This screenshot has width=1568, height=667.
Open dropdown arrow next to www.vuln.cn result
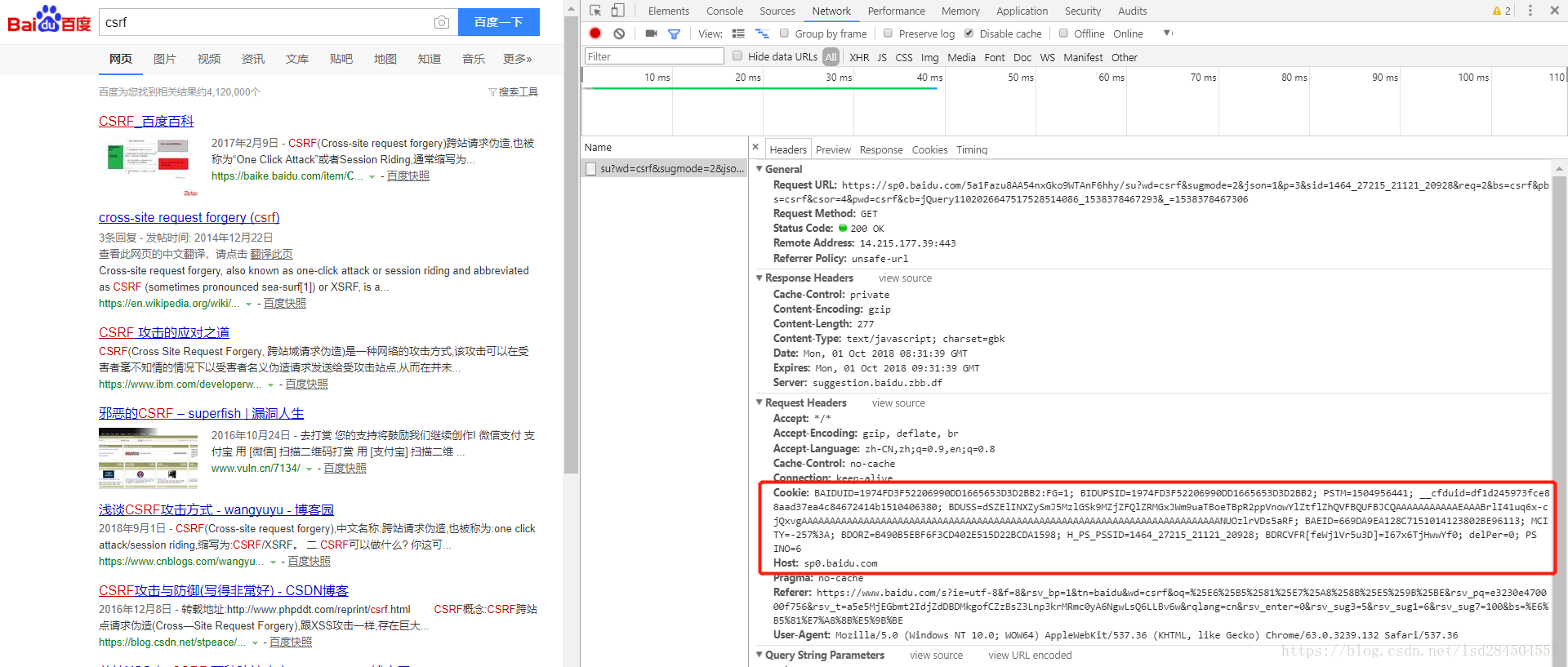(x=310, y=469)
